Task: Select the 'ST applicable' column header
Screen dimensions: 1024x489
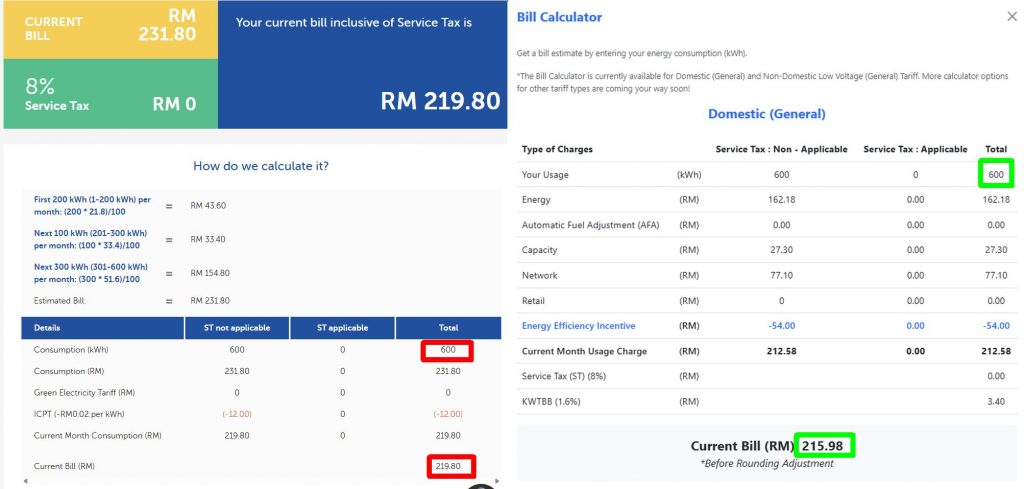Action: (342, 328)
